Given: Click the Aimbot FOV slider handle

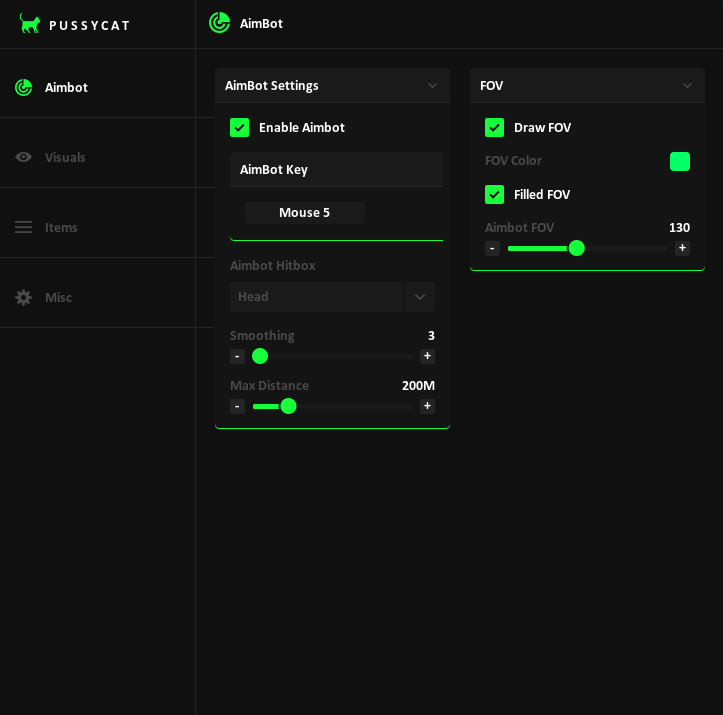Looking at the screenshot, I should [x=576, y=248].
